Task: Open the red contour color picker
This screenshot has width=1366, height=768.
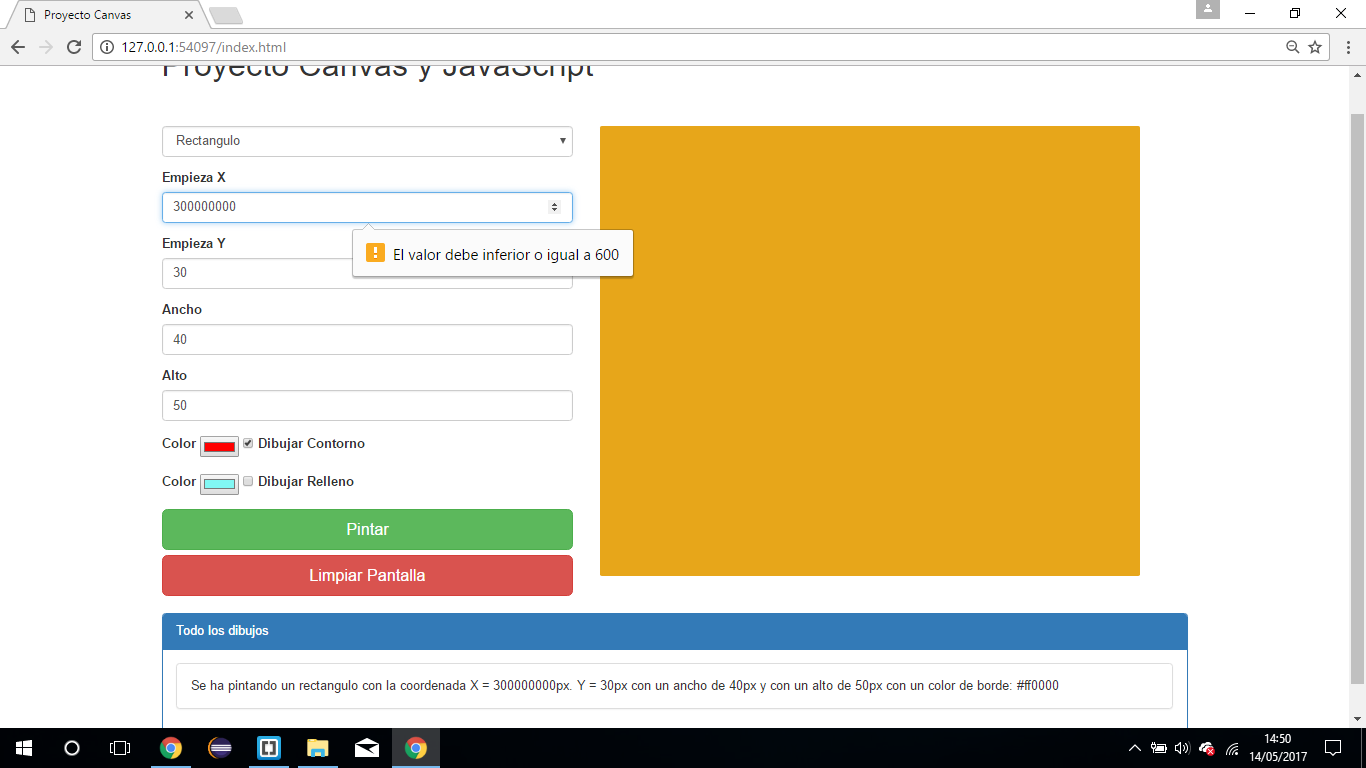Action: point(219,446)
